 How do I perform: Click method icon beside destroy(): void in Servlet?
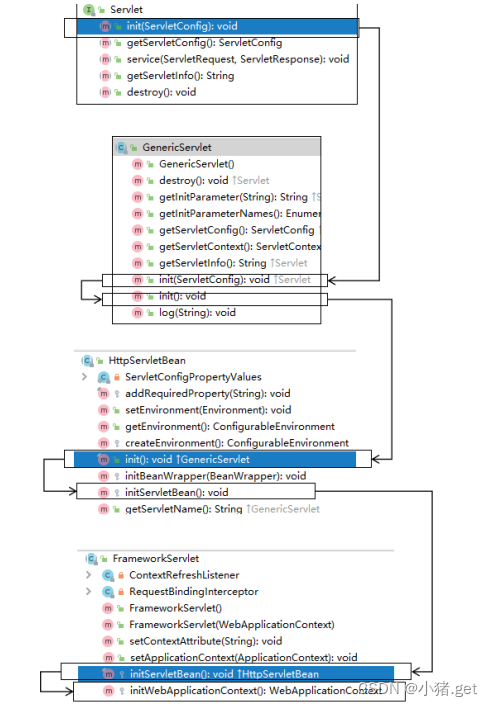coord(105,92)
